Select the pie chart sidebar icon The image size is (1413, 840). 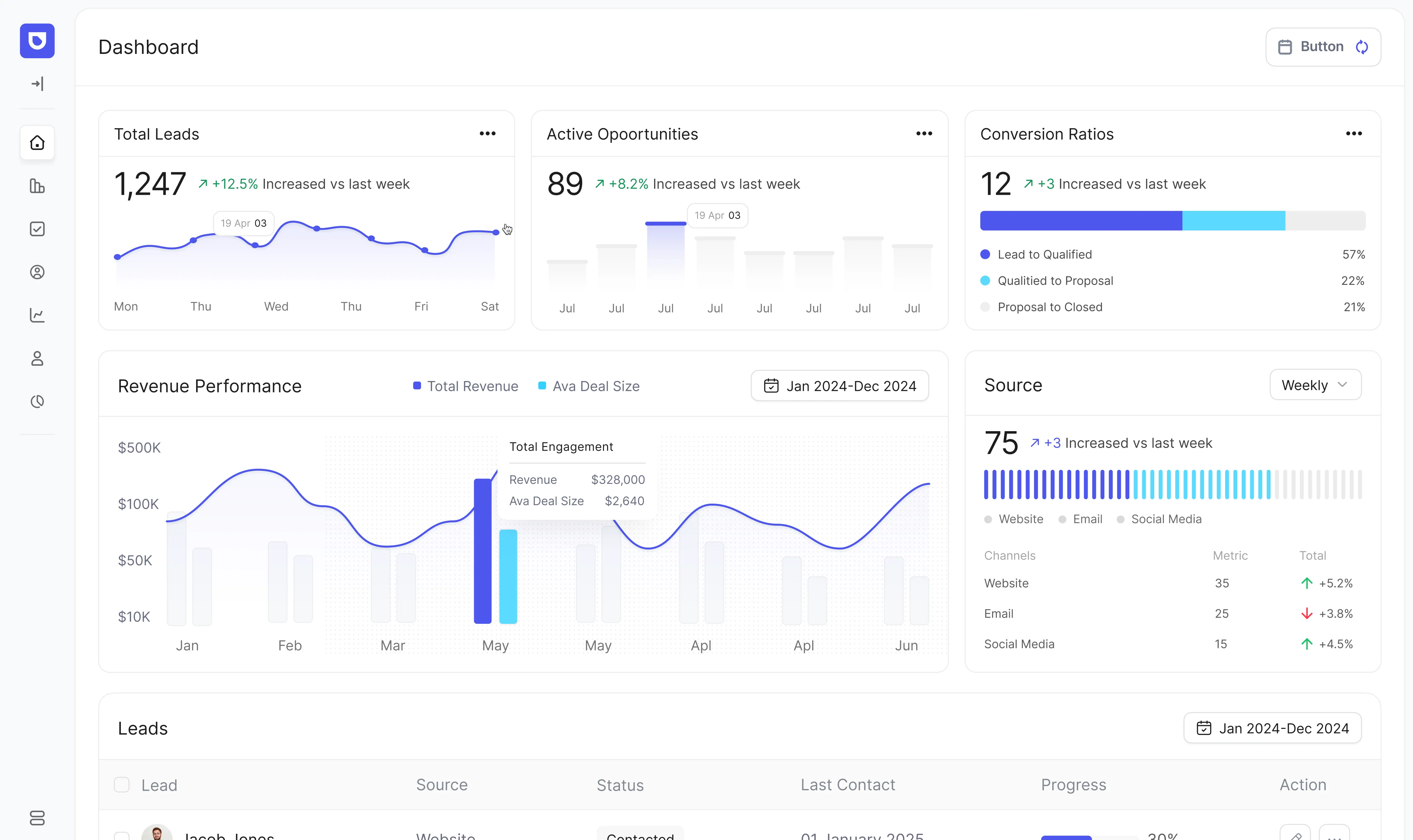[x=37, y=401]
